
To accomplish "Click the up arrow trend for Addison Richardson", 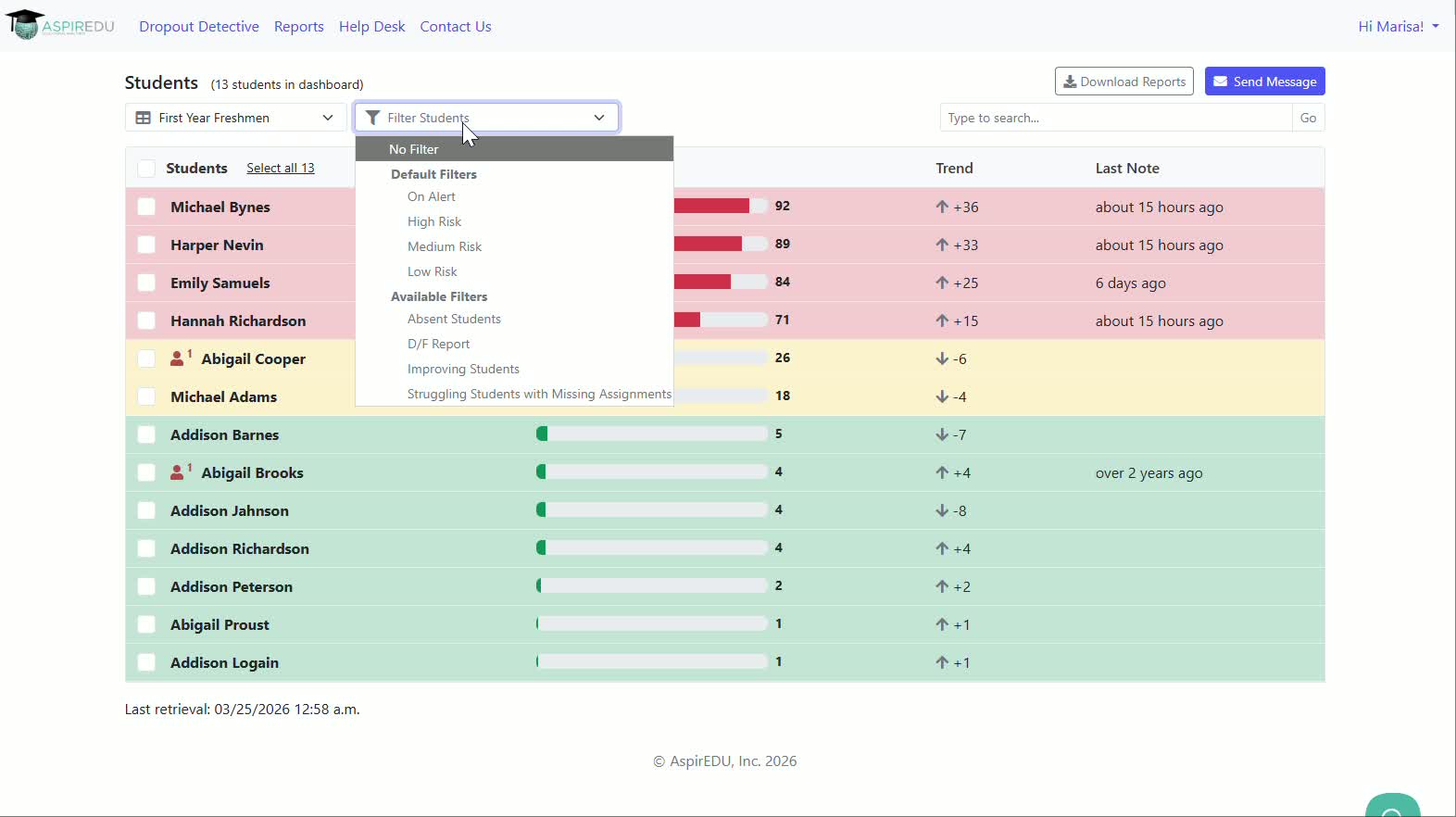I will [942, 548].
